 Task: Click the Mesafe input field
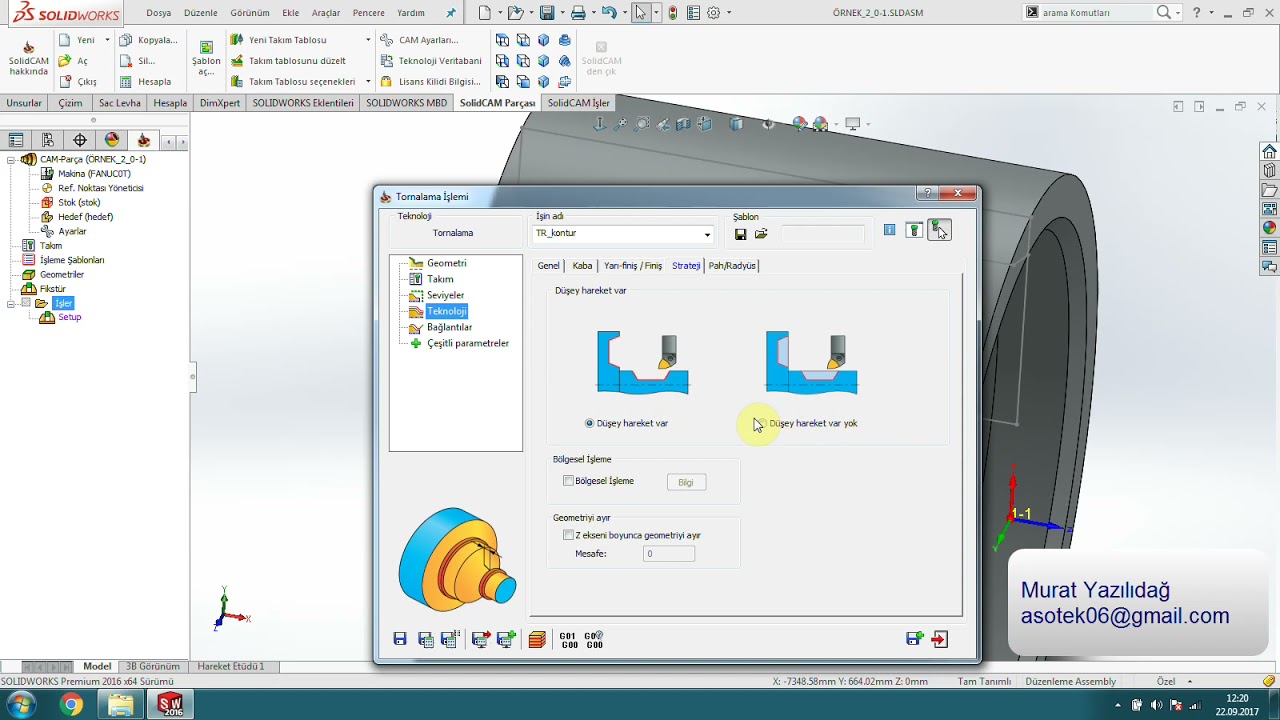click(669, 554)
